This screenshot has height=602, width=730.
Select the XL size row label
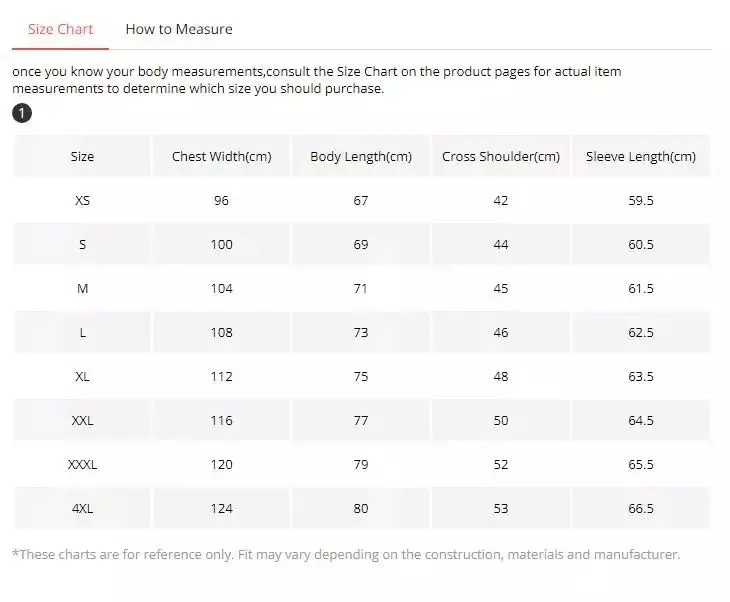click(82, 376)
